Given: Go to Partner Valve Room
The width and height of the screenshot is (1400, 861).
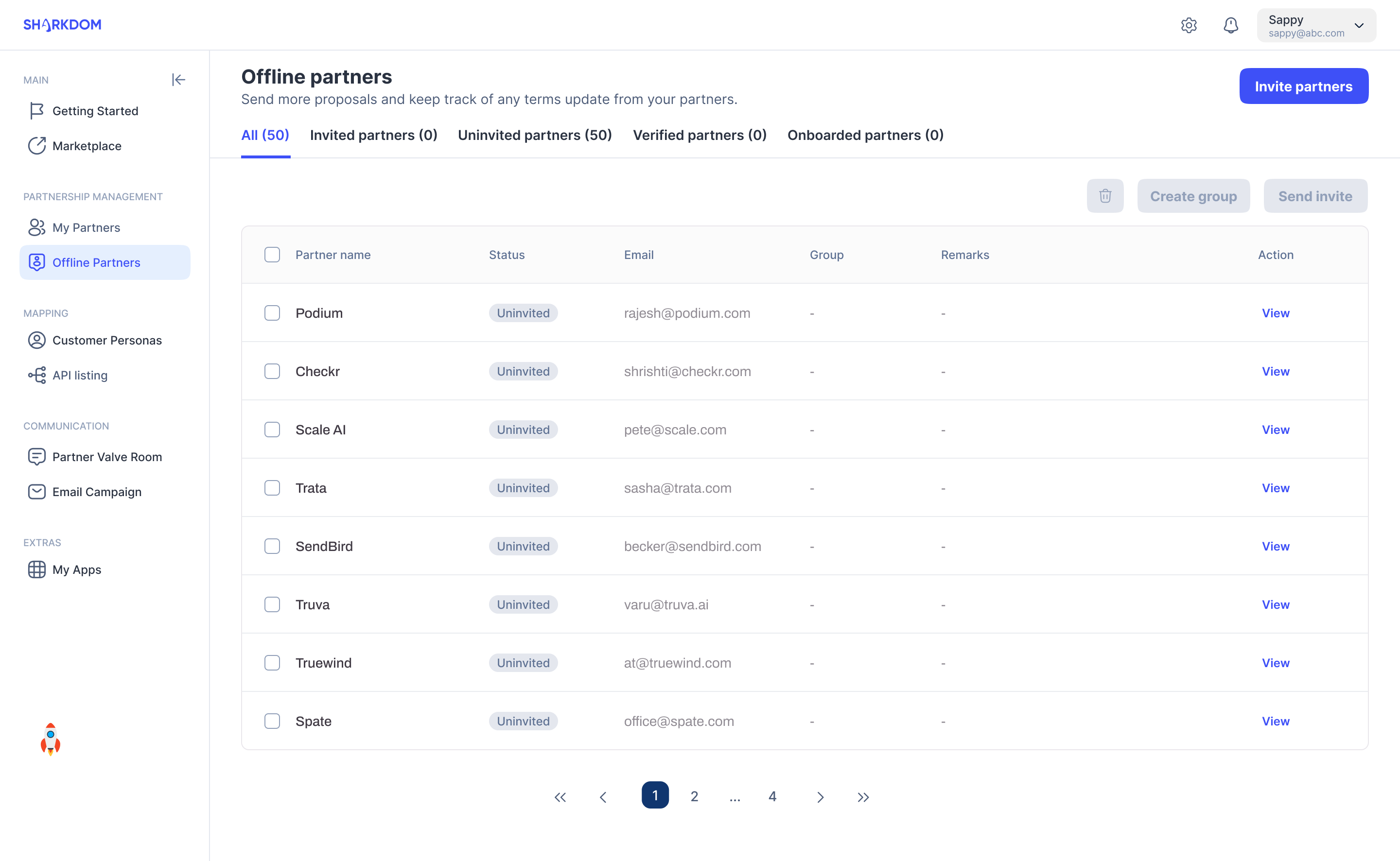Looking at the screenshot, I should tap(106, 457).
